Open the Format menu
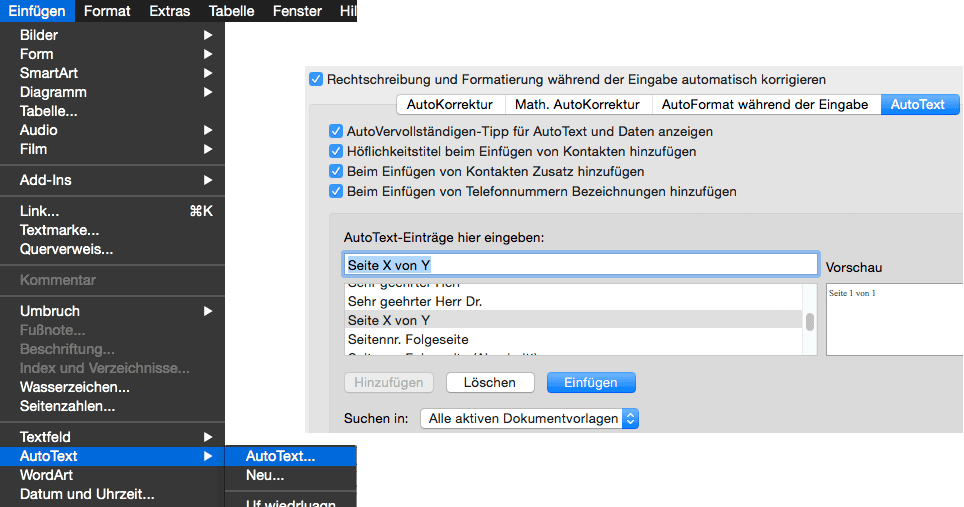964x507 pixels. click(107, 11)
